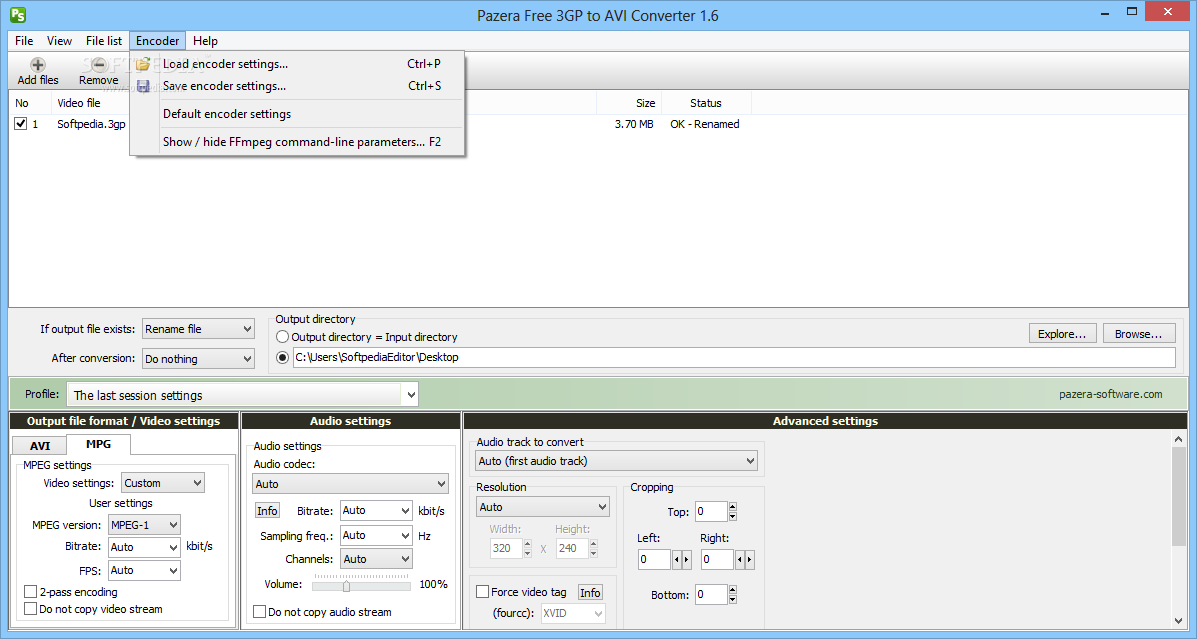Click the Advanced settings vertical scrollbar
The width and height of the screenshot is (1197, 639).
click(1179, 496)
